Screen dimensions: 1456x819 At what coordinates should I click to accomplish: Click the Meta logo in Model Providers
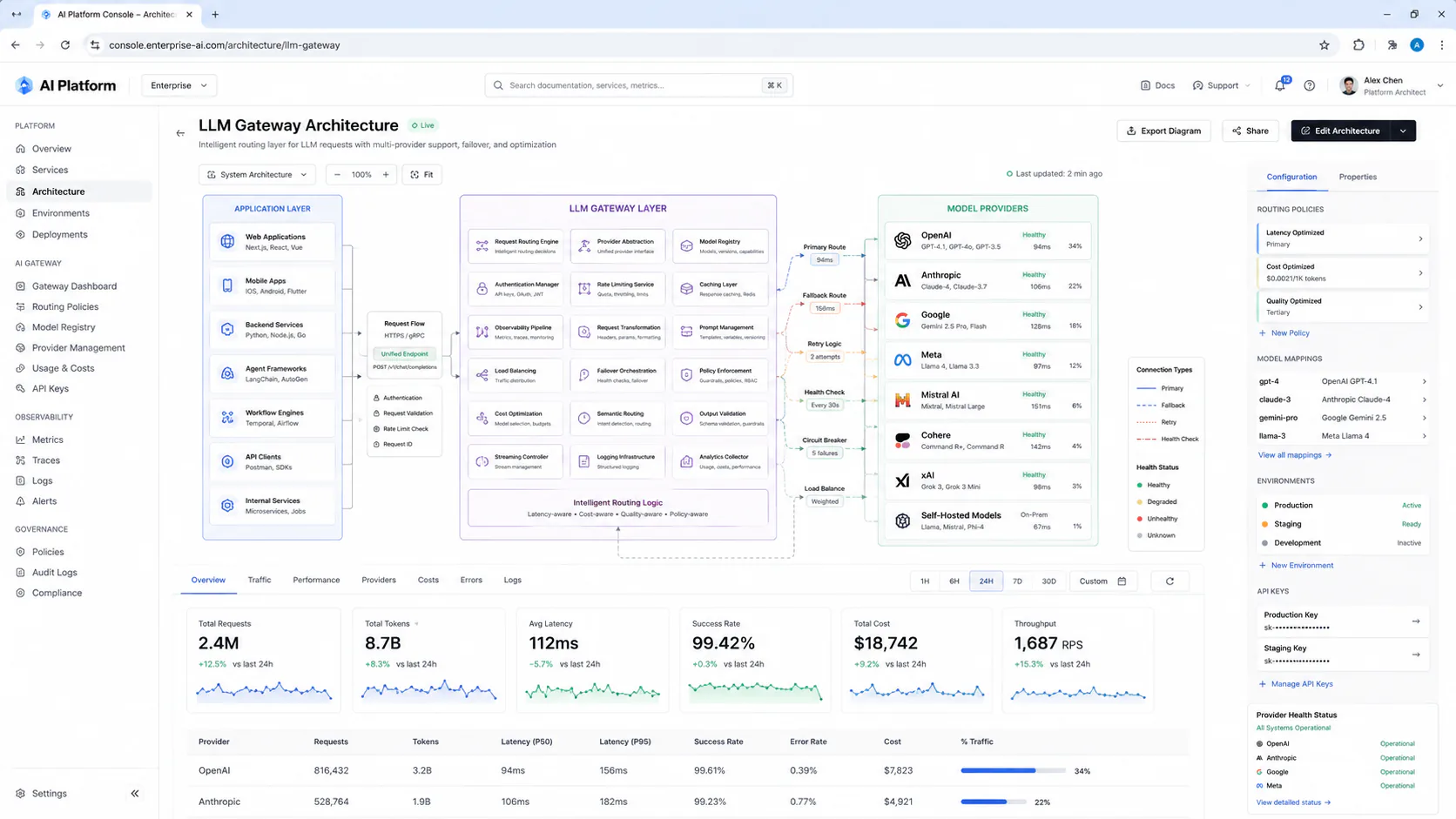(x=903, y=359)
